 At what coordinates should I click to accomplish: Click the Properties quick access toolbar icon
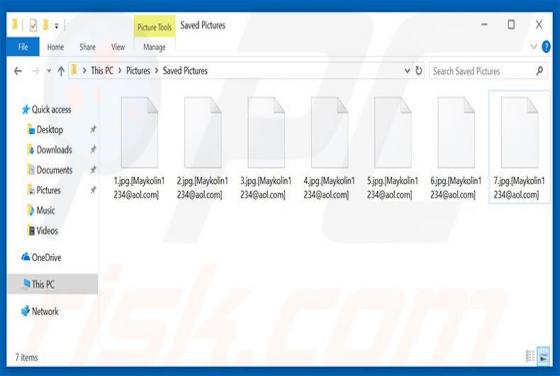pyautogui.click(x=33, y=25)
